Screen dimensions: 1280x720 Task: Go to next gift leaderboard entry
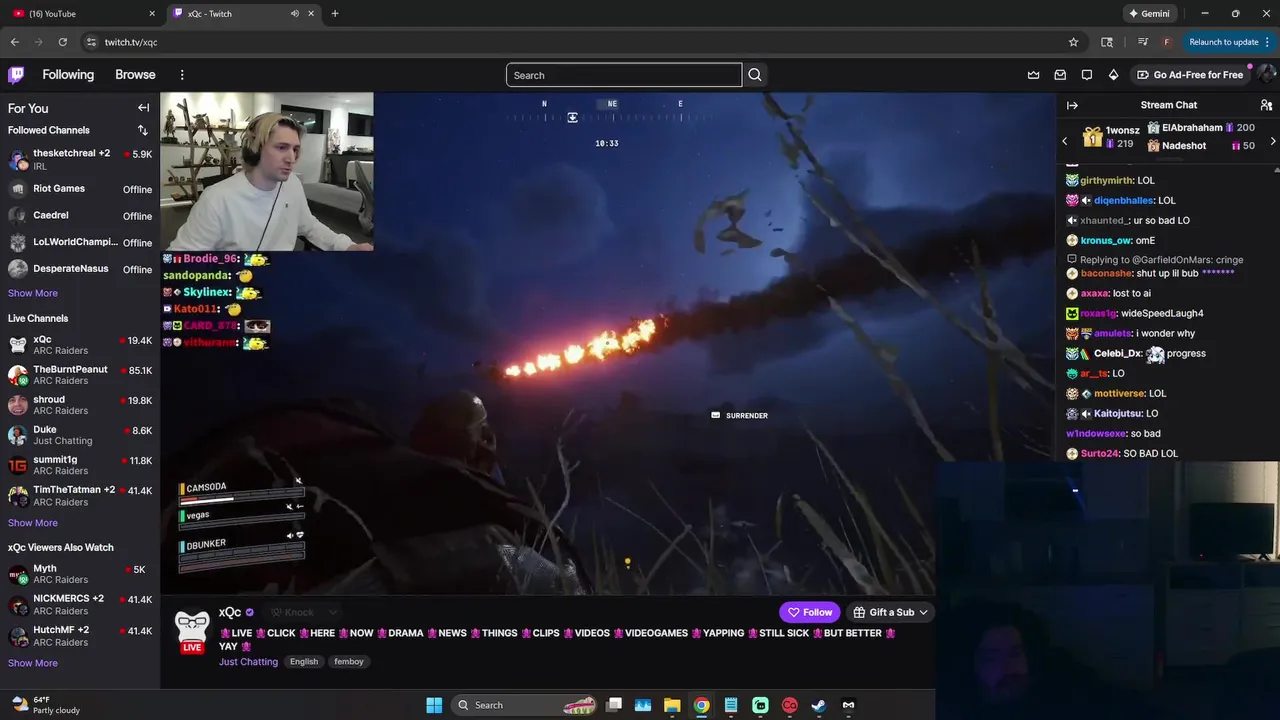[x=1272, y=141]
